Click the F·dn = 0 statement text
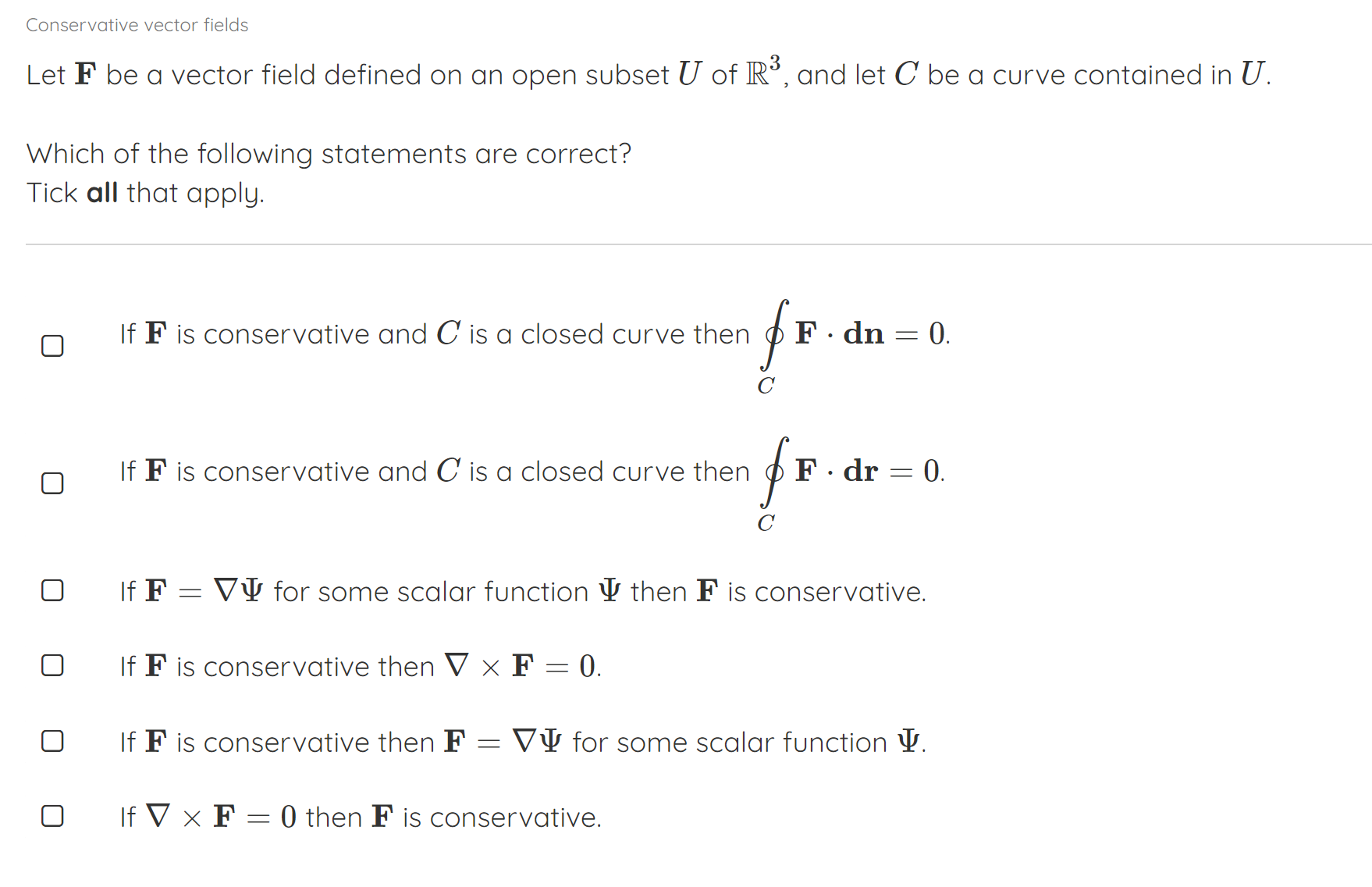1372x887 pixels. pyautogui.click(x=468, y=334)
